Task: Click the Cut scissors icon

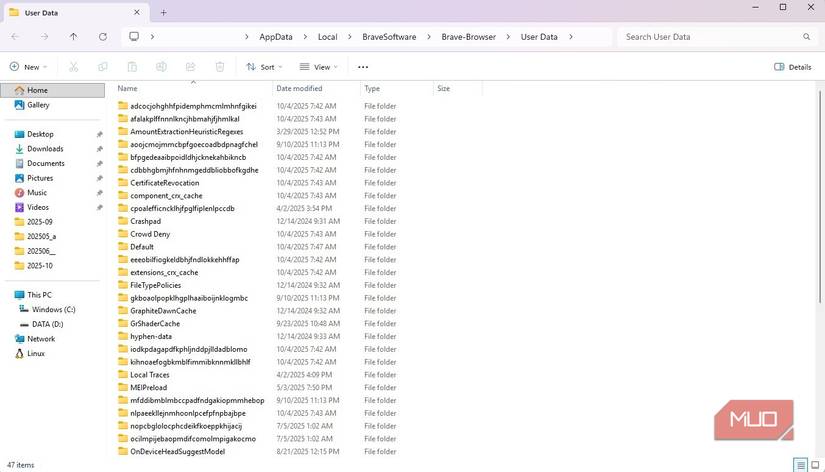Action: click(74, 67)
